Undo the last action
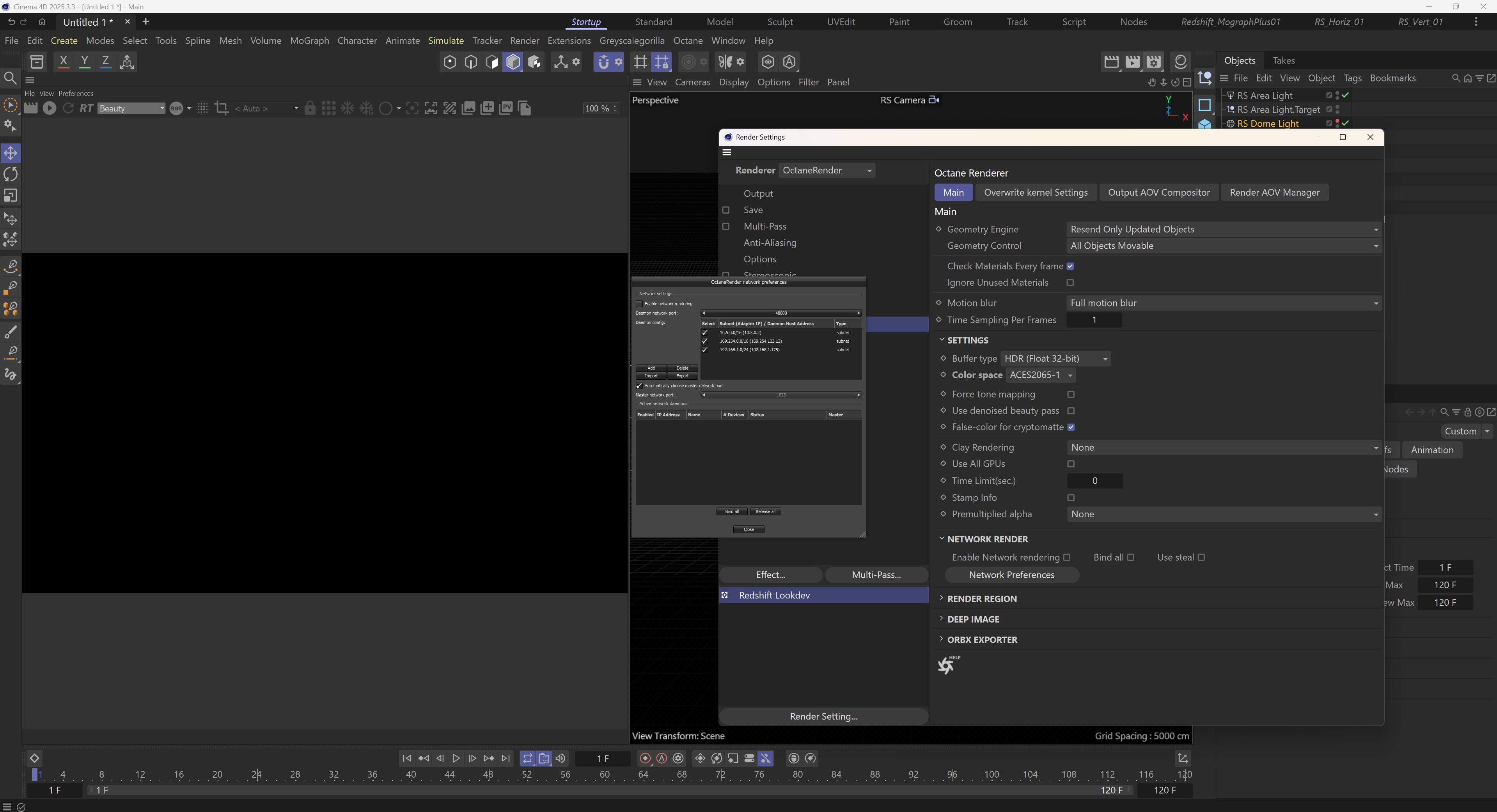The width and height of the screenshot is (1497, 812). pyautogui.click(x=11, y=22)
